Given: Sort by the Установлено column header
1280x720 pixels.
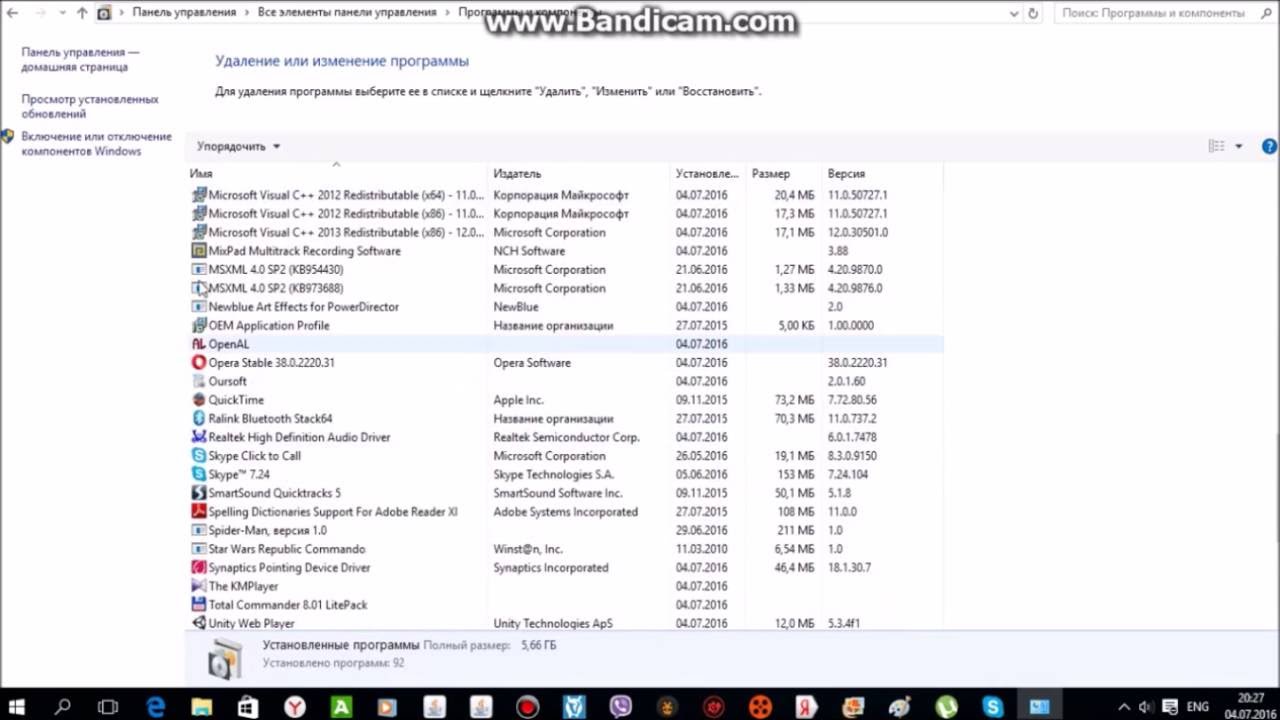Looking at the screenshot, I should tap(707, 174).
